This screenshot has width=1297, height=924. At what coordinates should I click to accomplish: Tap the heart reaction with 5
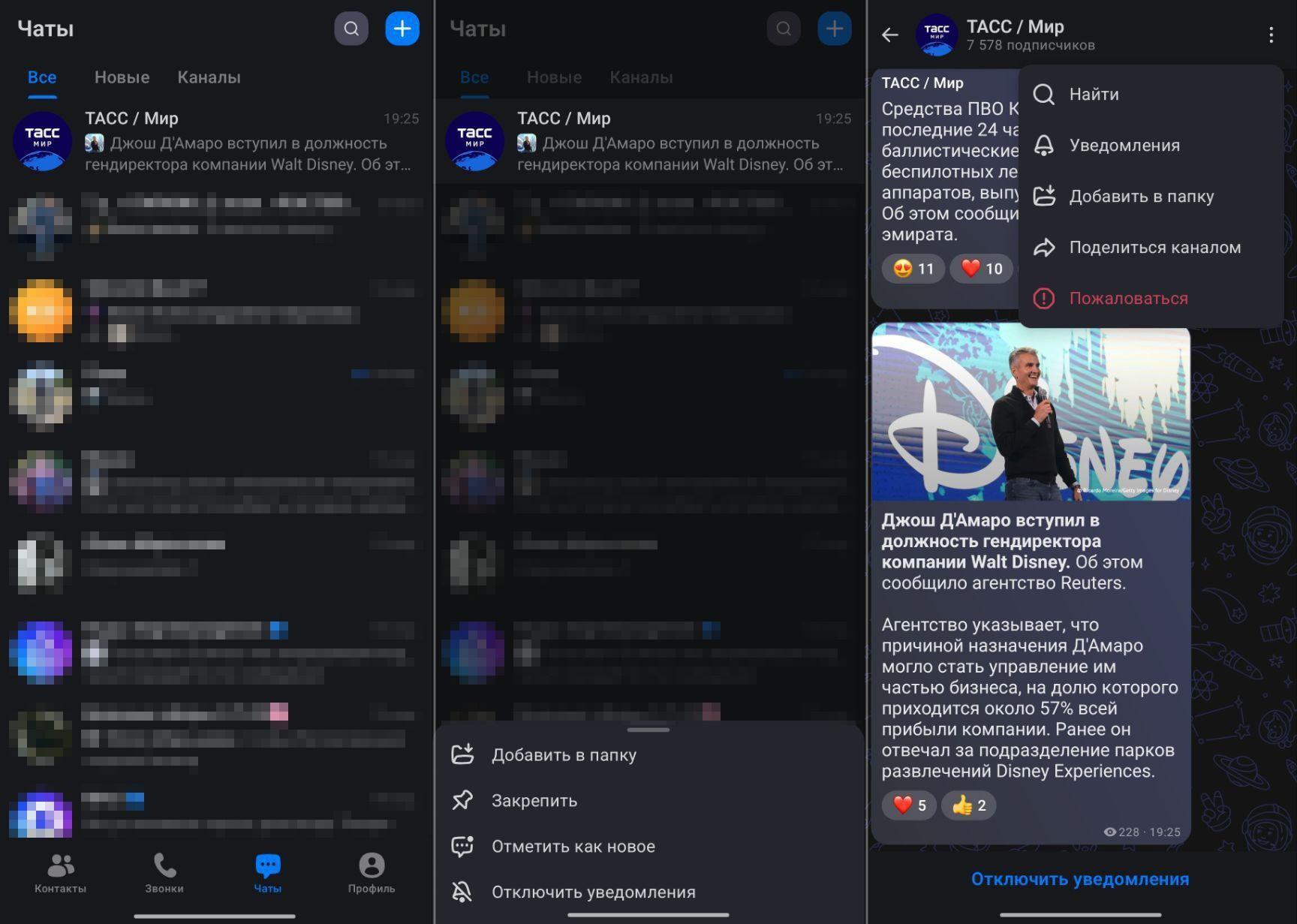click(909, 805)
